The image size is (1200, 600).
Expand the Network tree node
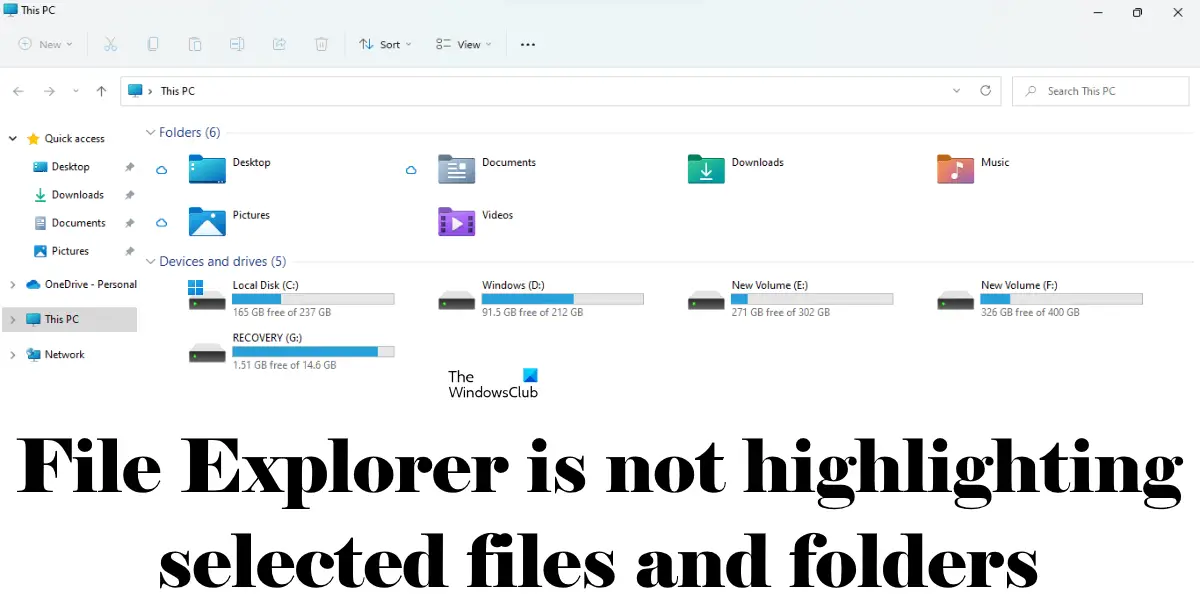click(13, 355)
